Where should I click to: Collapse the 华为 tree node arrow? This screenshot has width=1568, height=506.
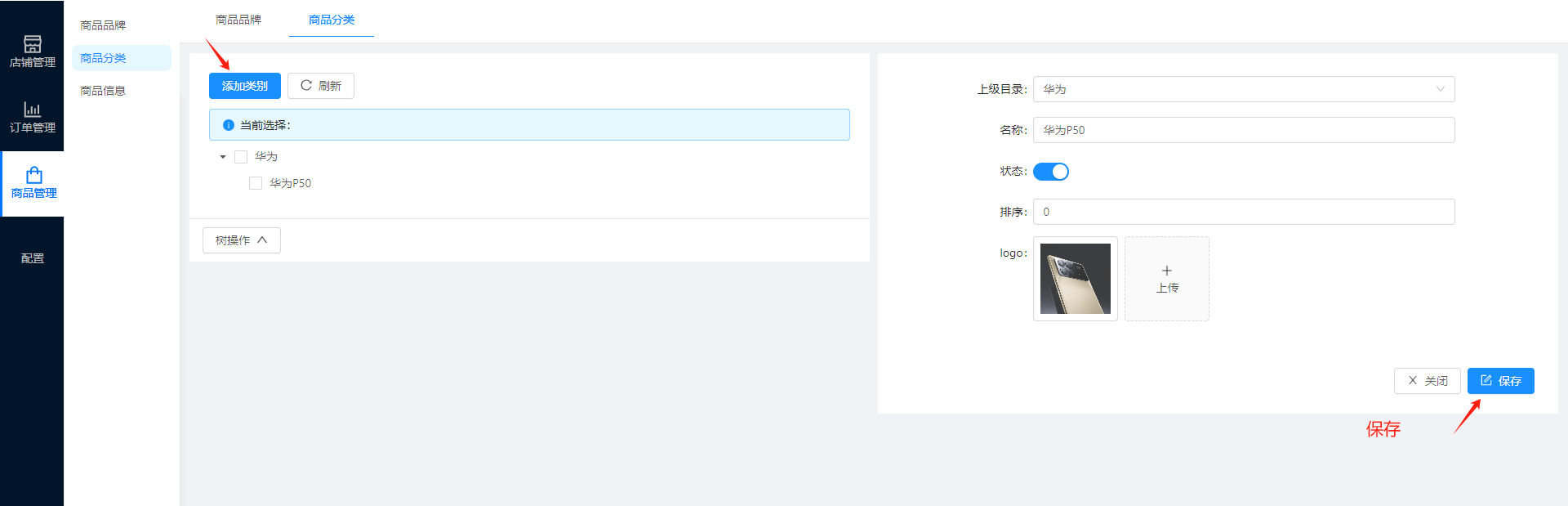click(x=223, y=157)
